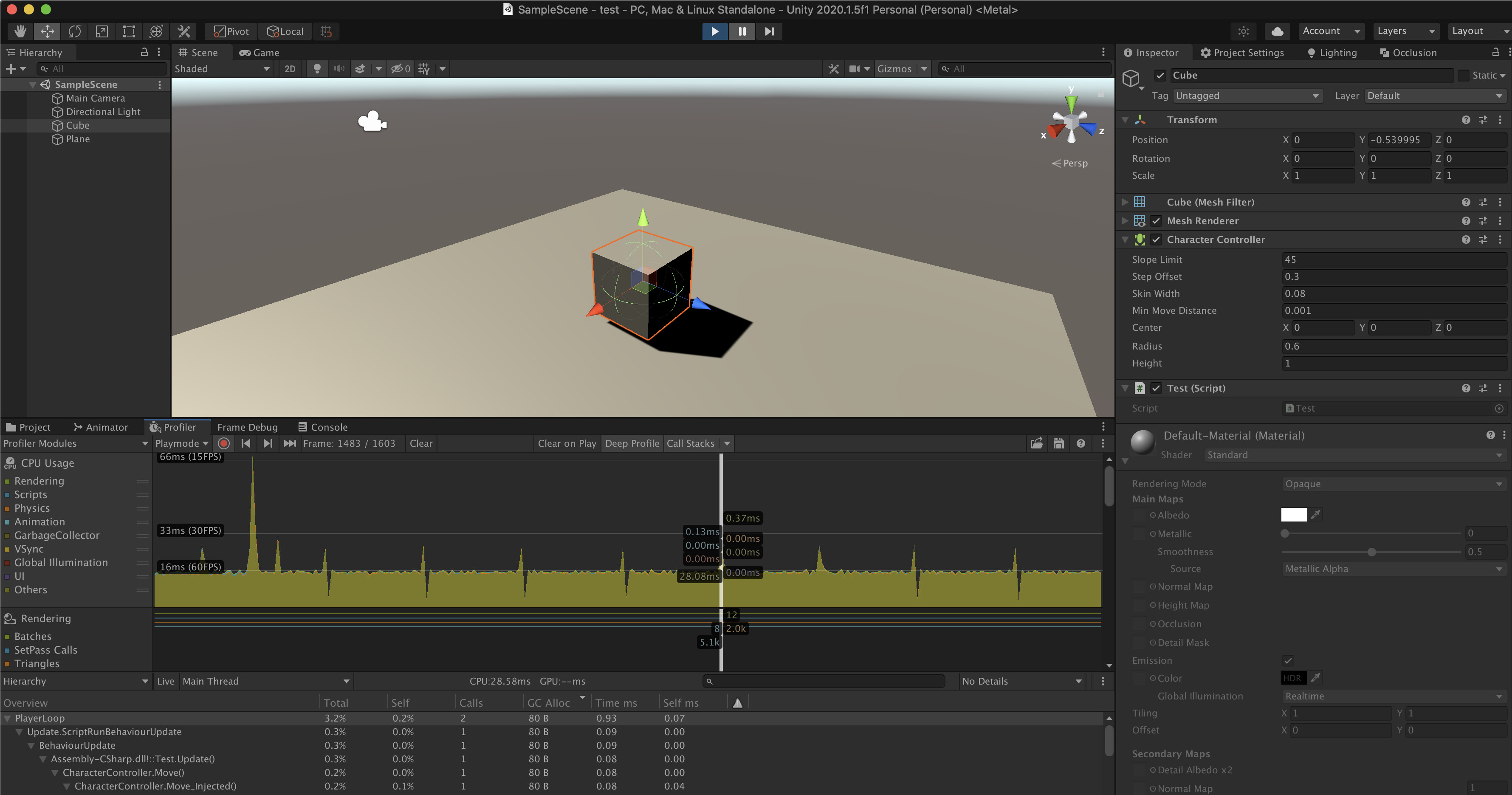The image size is (1512, 795).
Task: Select the Move tool in the toolbar
Action: 47,31
